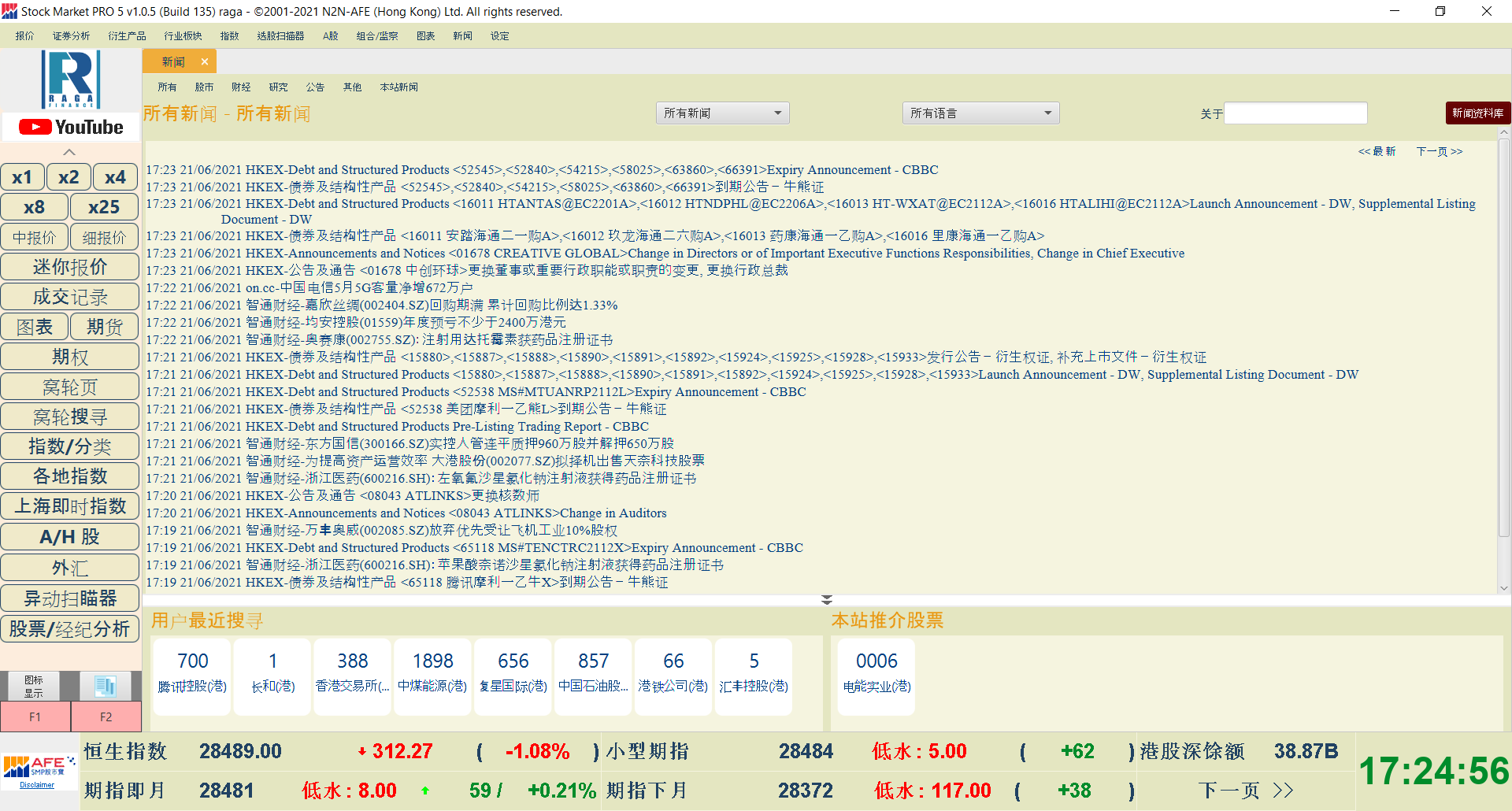Screen dimensions: 1512x811
Task: Click the document view icon above F2
Action: coord(106,686)
